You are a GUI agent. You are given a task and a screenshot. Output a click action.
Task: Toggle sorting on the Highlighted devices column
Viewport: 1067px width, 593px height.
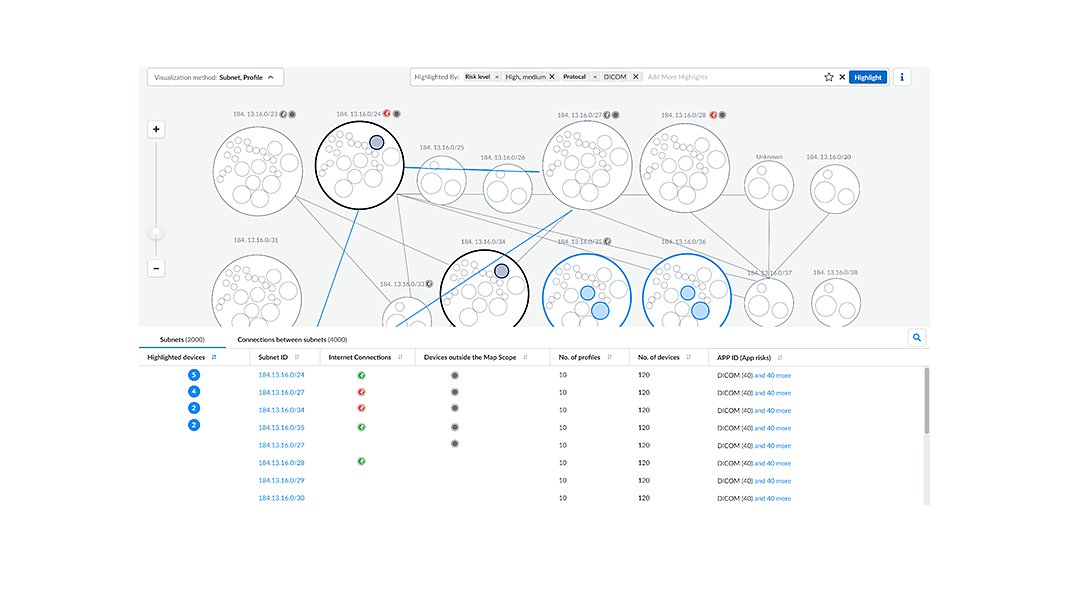pos(214,357)
